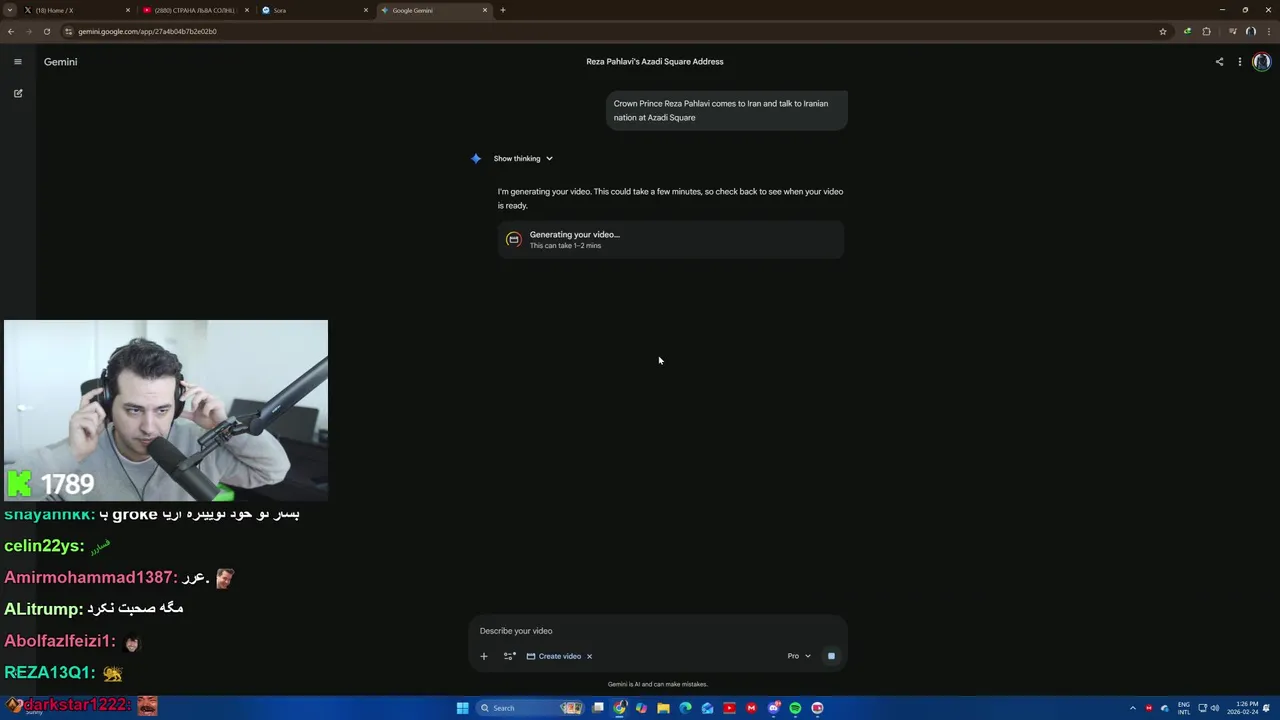The height and width of the screenshot is (720, 1280).
Task: Click the Gemini logo text in header
Action: (60, 62)
